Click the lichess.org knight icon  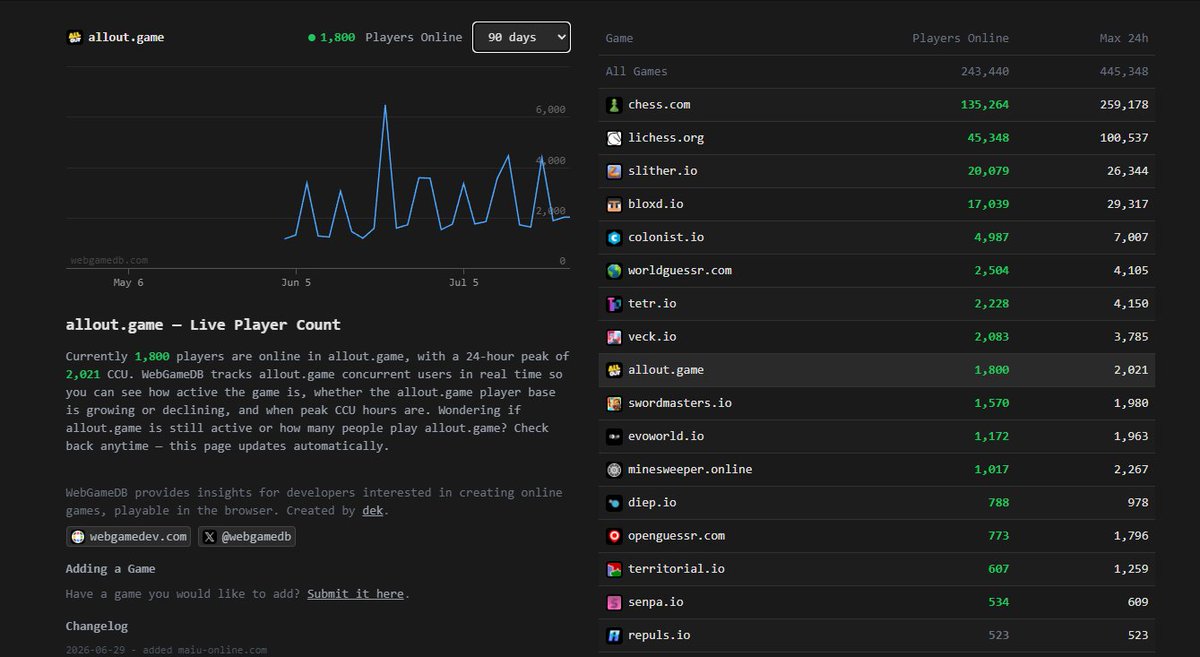(614, 138)
